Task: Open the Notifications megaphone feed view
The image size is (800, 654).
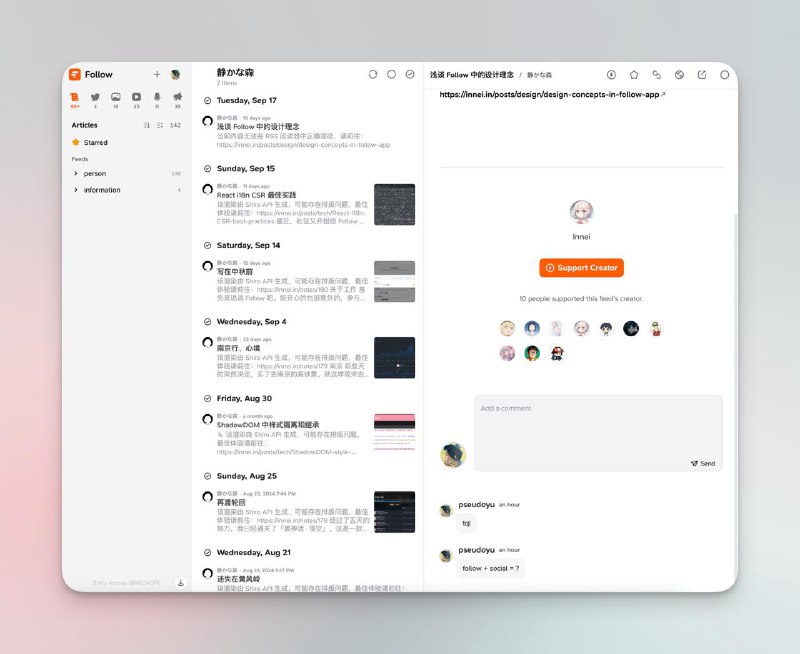Action: coord(177,97)
